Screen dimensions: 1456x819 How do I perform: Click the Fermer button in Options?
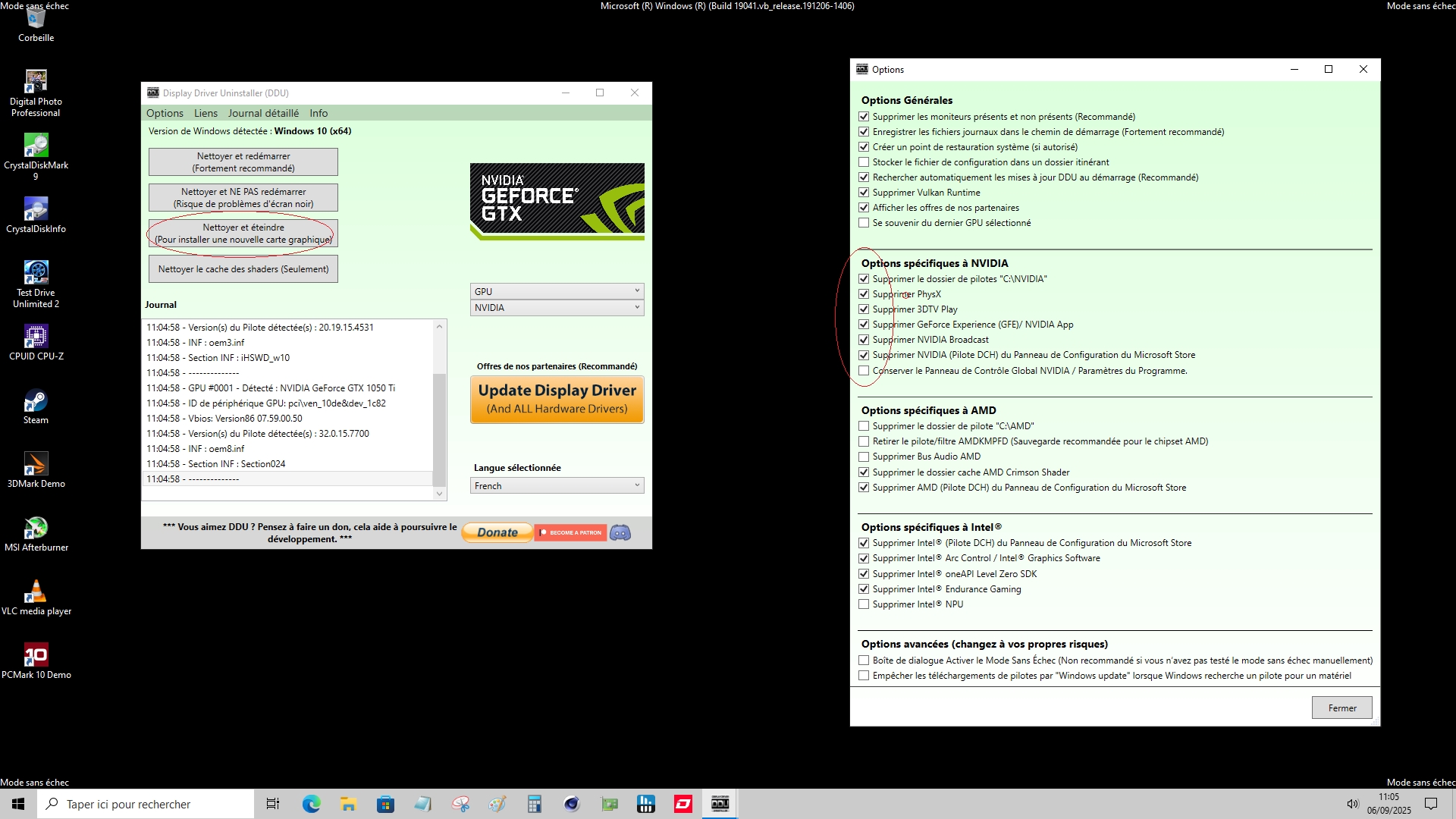pyautogui.click(x=1341, y=708)
